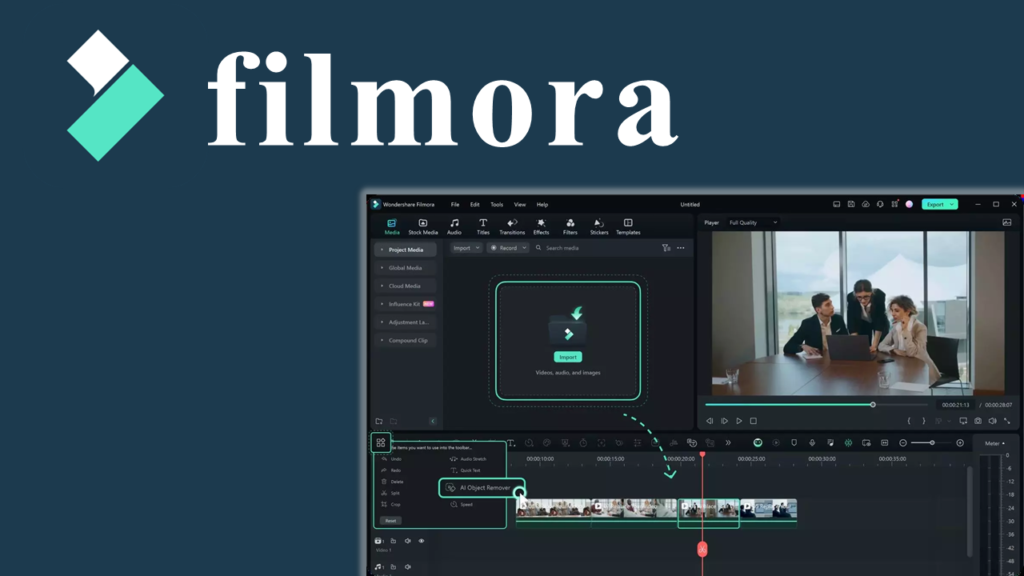Enter fullscreen preview with the expand icon
Viewport: 1024px width, 576px height.
pos(1007,421)
